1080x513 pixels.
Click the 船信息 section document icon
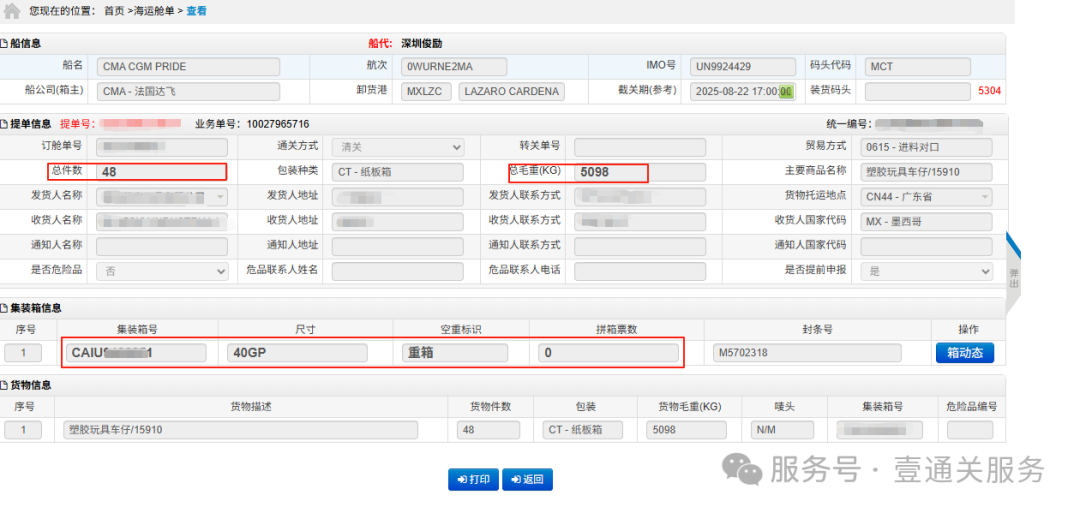5,43
